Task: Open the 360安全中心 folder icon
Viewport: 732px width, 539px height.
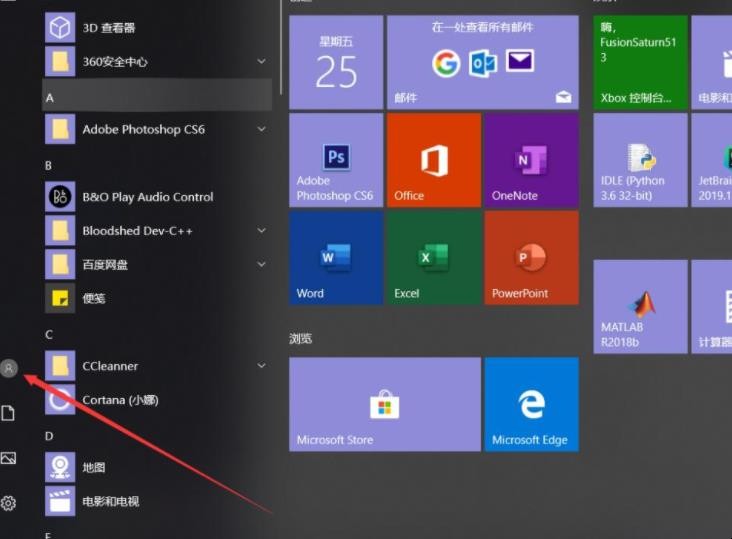Action: (x=60, y=61)
